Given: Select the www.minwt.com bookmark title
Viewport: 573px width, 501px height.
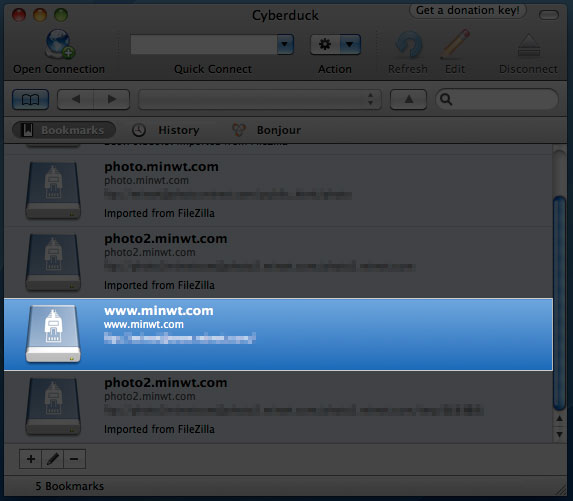Looking at the screenshot, I should pos(159,311).
